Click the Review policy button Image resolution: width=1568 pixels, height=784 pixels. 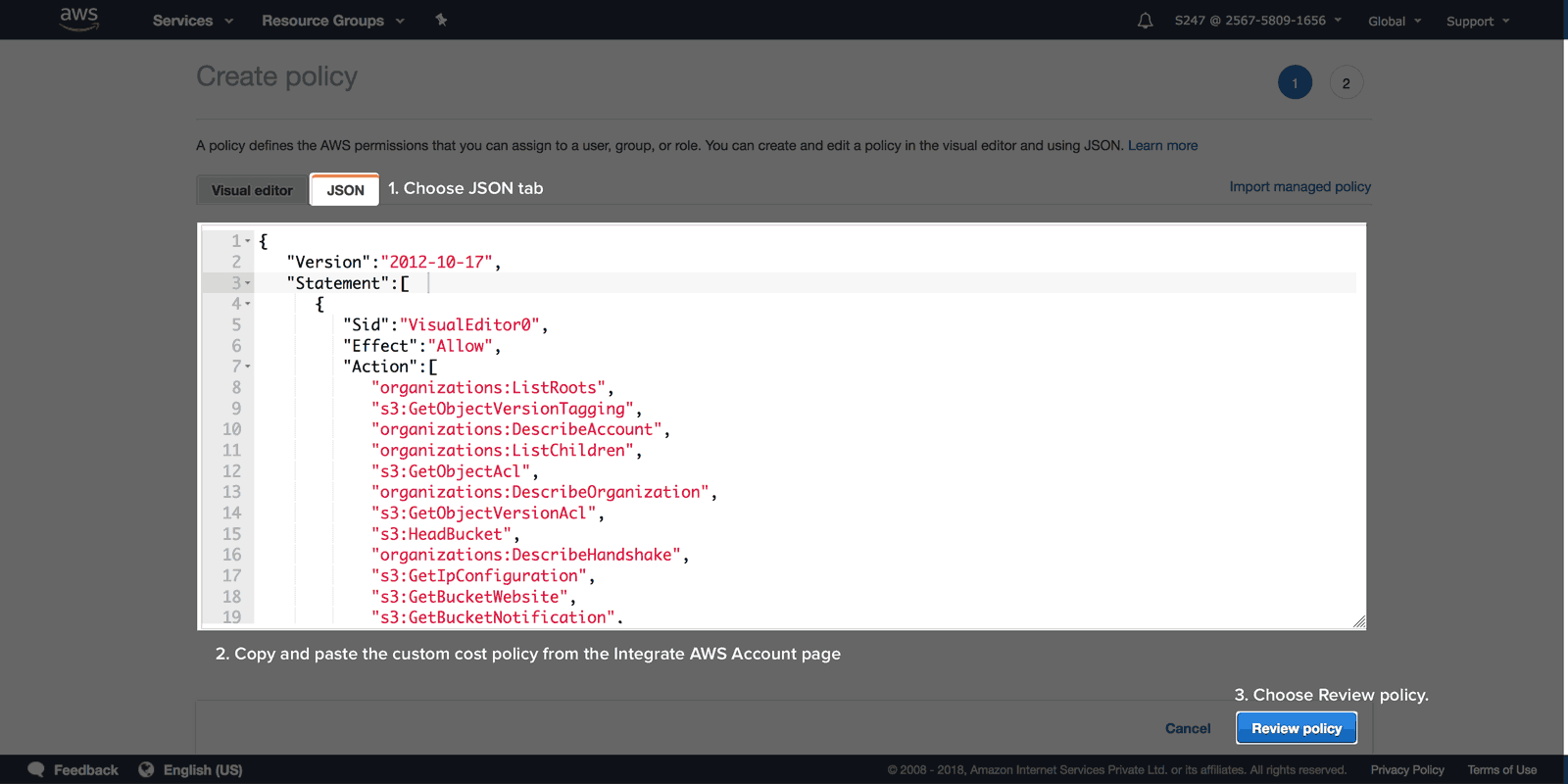pyautogui.click(x=1297, y=728)
